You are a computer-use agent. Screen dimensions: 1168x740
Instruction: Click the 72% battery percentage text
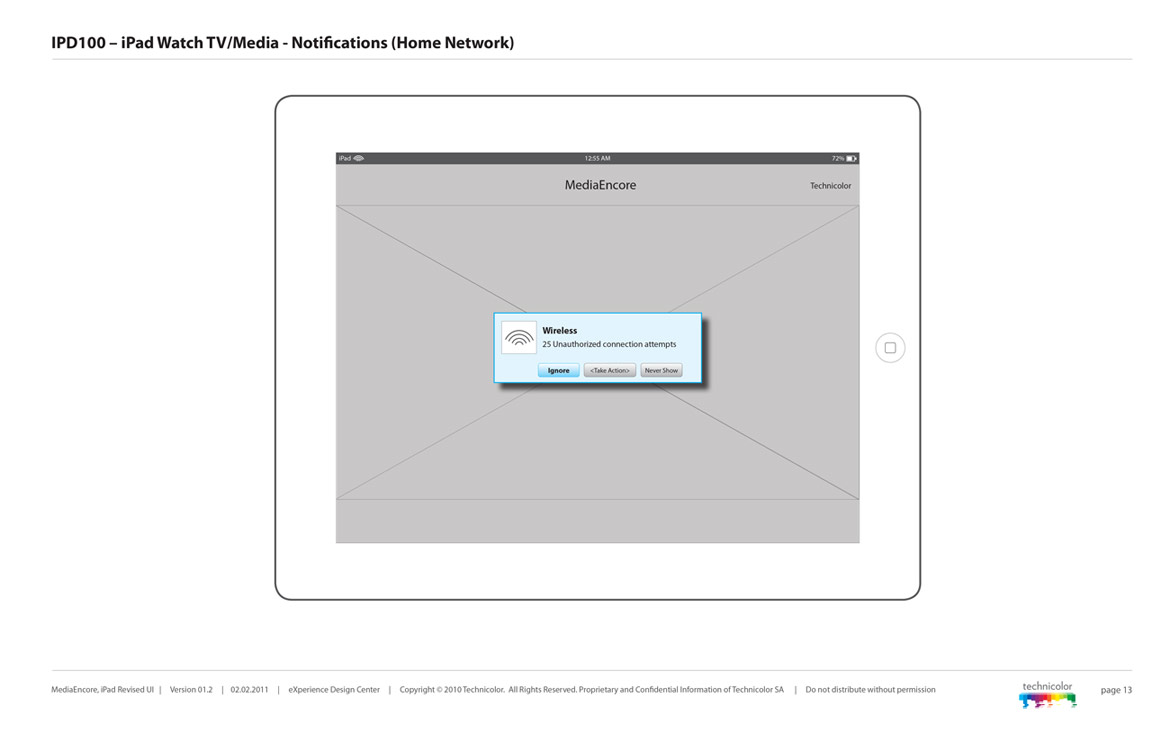[838, 159]
